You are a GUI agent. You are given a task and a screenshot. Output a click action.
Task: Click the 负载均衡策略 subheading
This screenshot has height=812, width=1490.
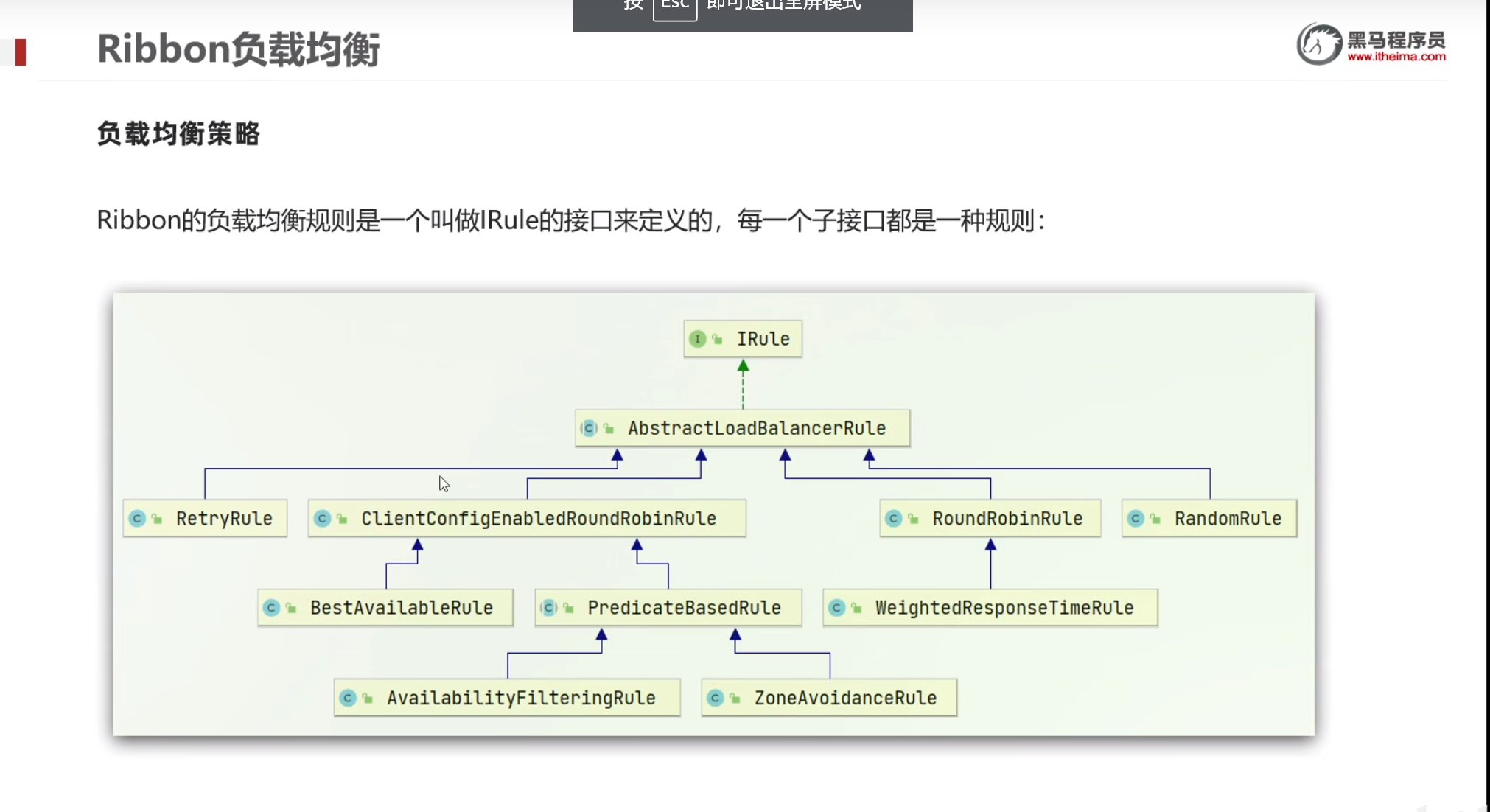click(x=178, y=134)
